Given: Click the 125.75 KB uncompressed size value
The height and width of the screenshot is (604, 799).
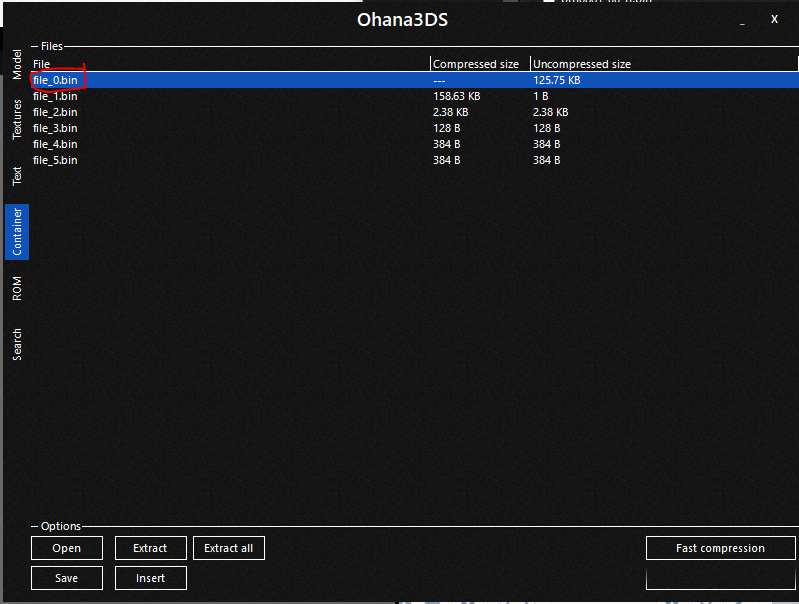Looking at the screenshot, I should (556, 80).
